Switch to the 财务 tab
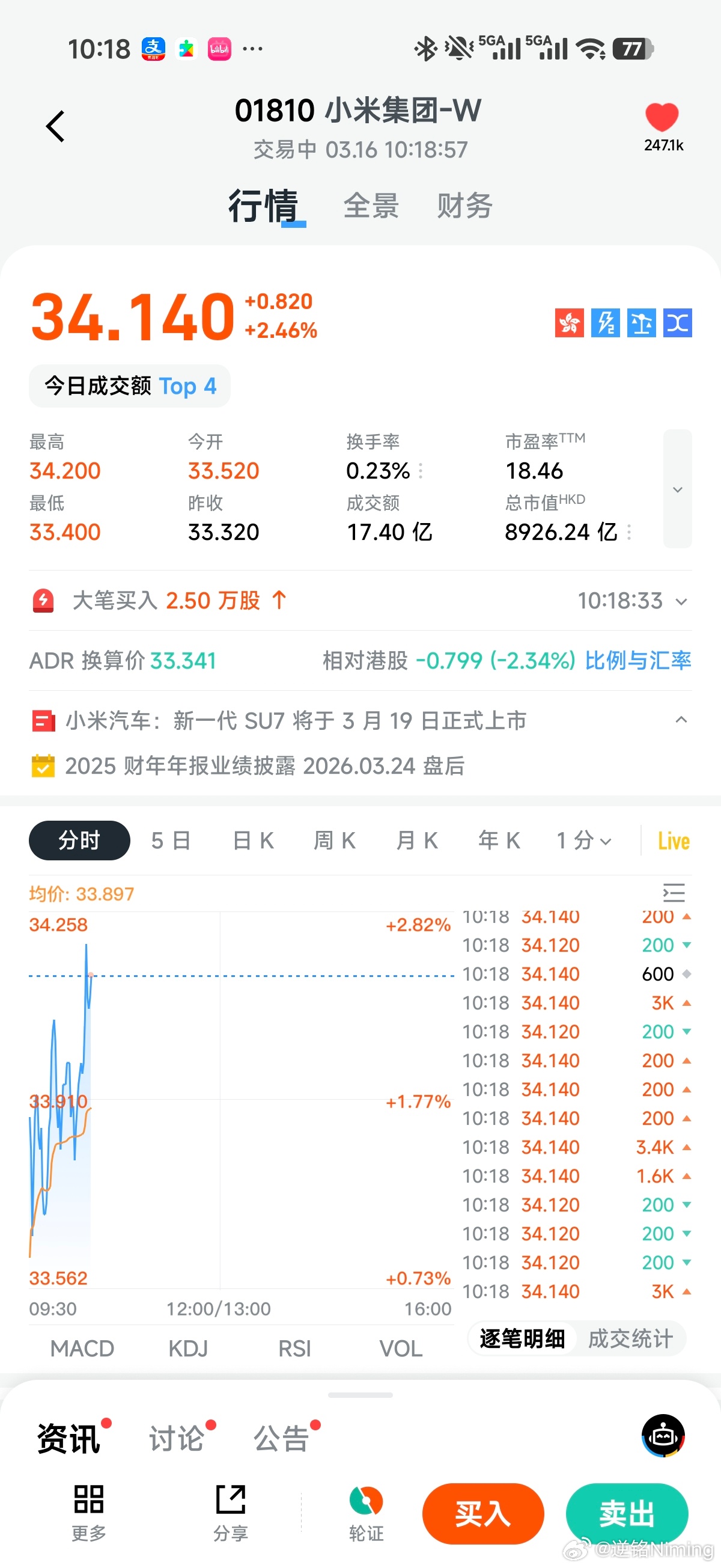The image size is (721, 1568). tap(465, 206)
